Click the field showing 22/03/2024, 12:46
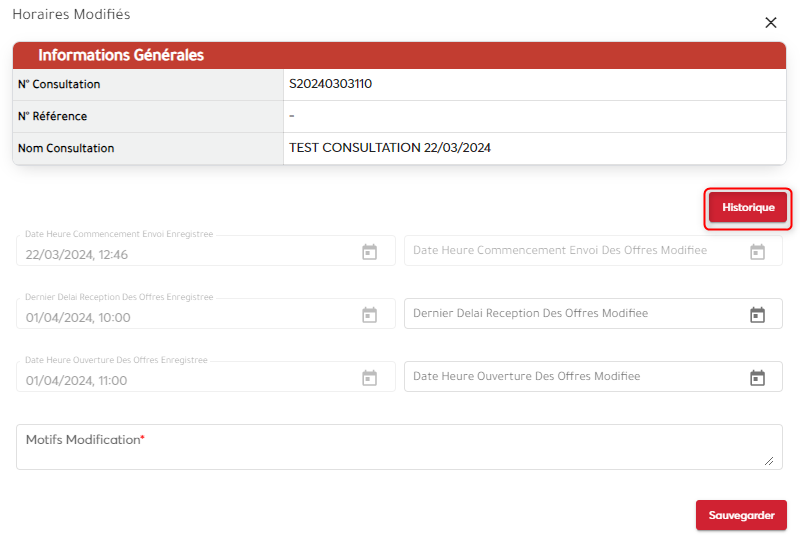Image resolution: width=800 pixels, height=542 pixels. point(180,254)
